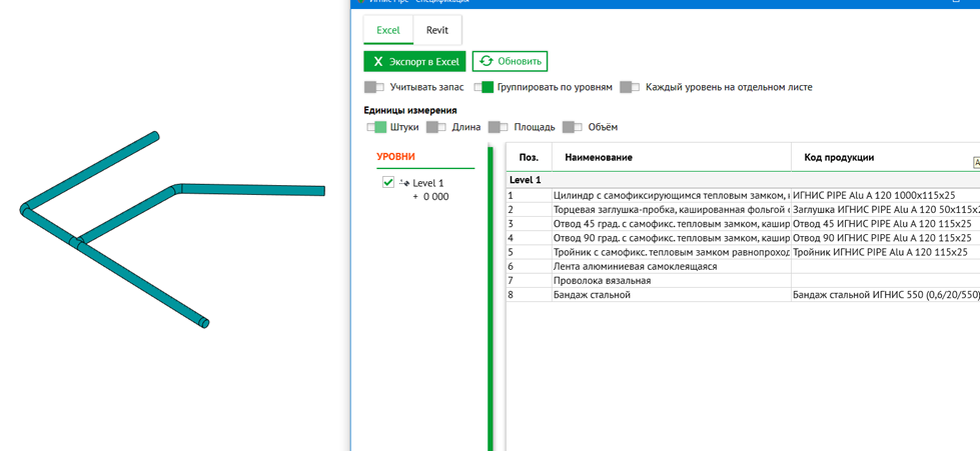Toggle Каждый уровень на отдельном листе switch
Viewport: 980px width, 451px height.
click(629, 87)
